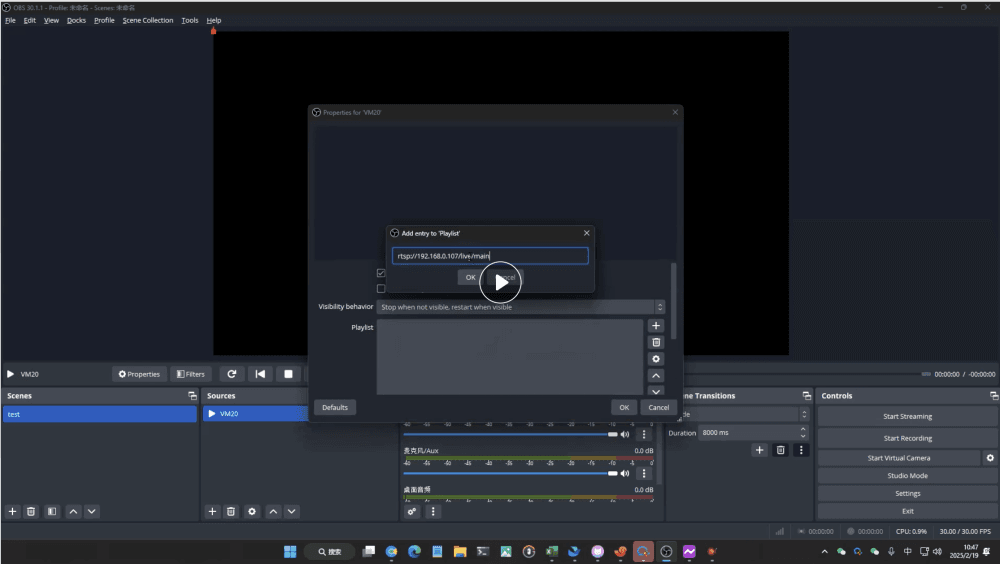Adjust the 麦克风/Aux volume slider
Screen dimensions: 1000x564
[510, 473]
